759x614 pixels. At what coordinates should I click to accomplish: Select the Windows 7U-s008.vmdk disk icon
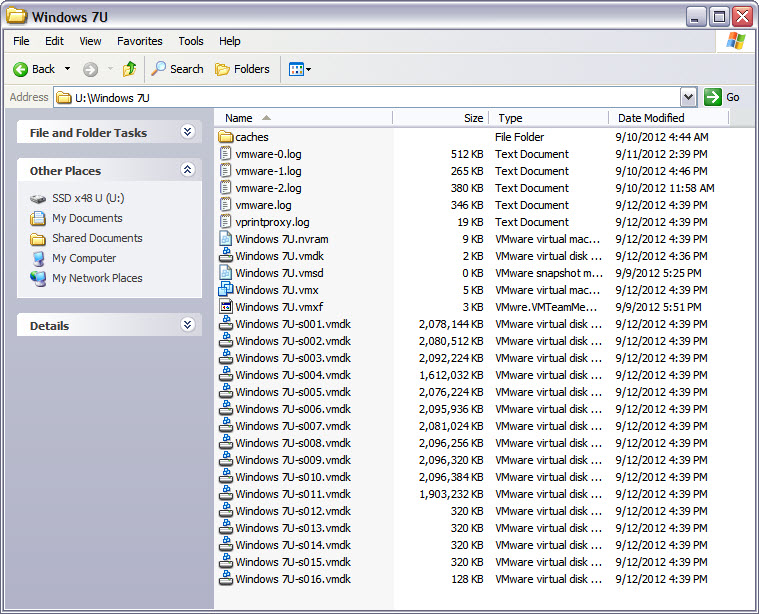click(x=226, y=443)
